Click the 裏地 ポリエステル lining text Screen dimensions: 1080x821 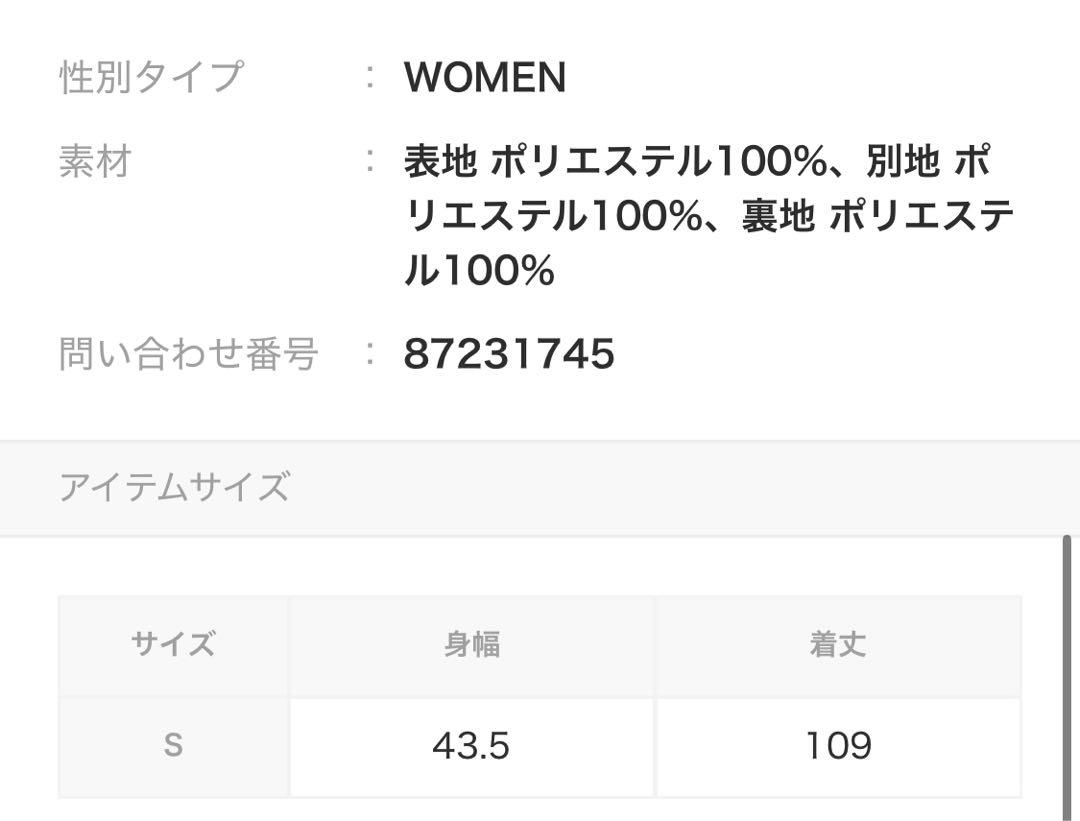[x=878, y=216]
